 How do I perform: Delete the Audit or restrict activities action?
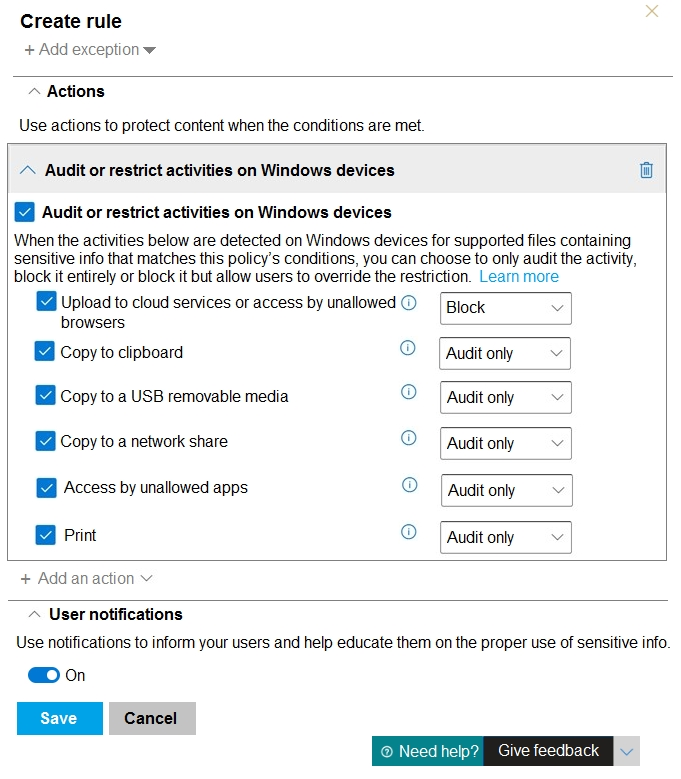pyautogui.click(x=646, y=170)
